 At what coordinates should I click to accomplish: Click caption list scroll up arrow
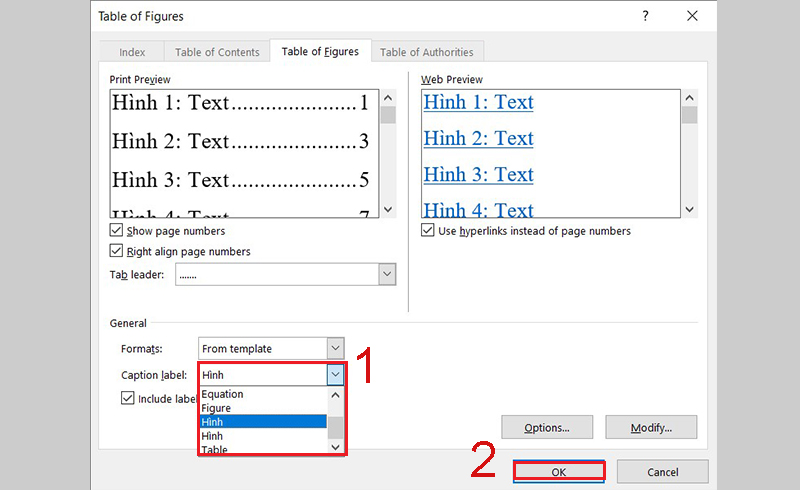tap(335, 395)
